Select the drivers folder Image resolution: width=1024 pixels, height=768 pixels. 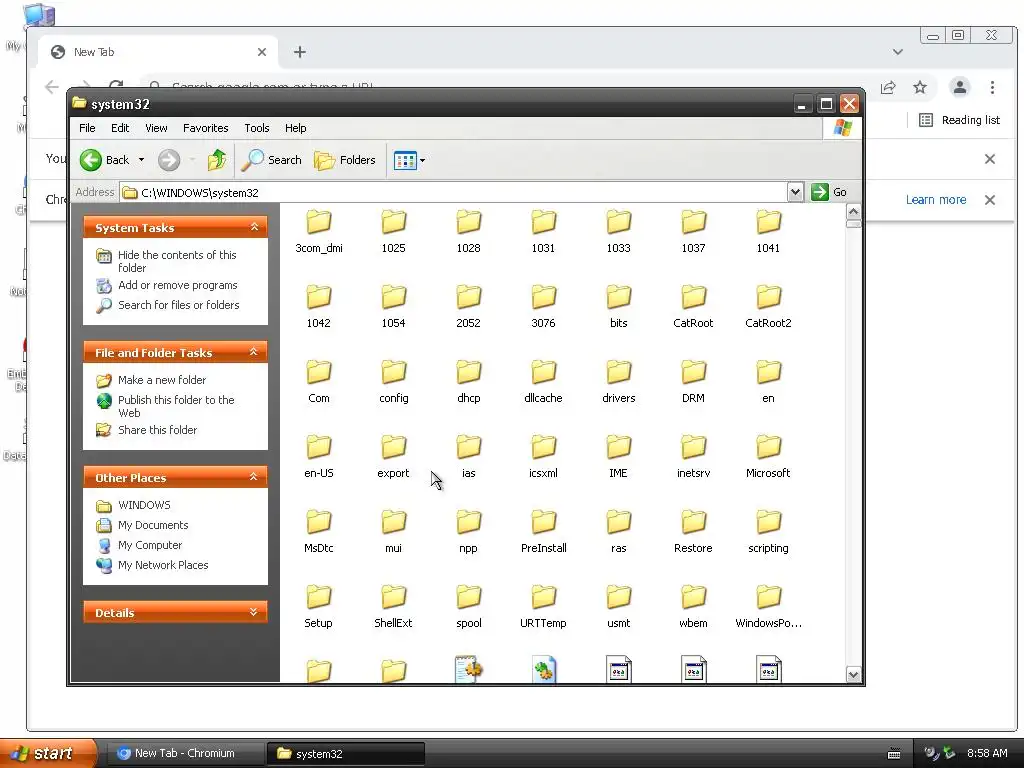coord(618,382)
